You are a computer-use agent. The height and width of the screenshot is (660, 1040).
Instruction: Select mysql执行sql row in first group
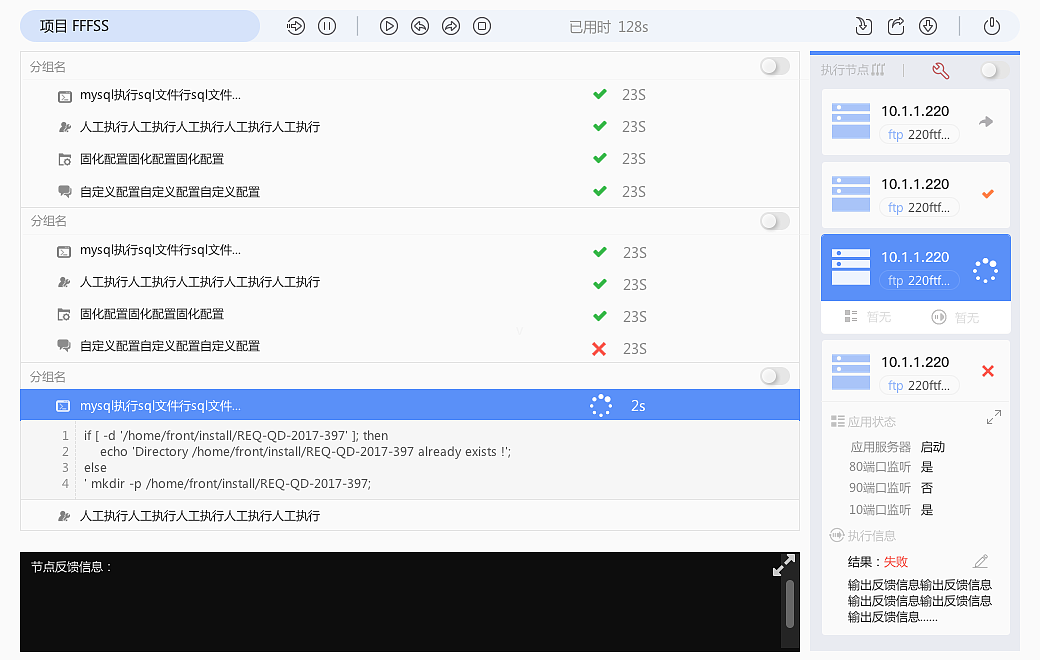(410, 95)
